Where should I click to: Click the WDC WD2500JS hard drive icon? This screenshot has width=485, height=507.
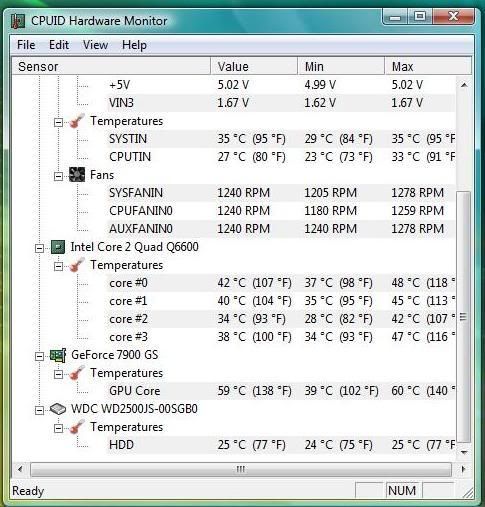click(58, 409)
